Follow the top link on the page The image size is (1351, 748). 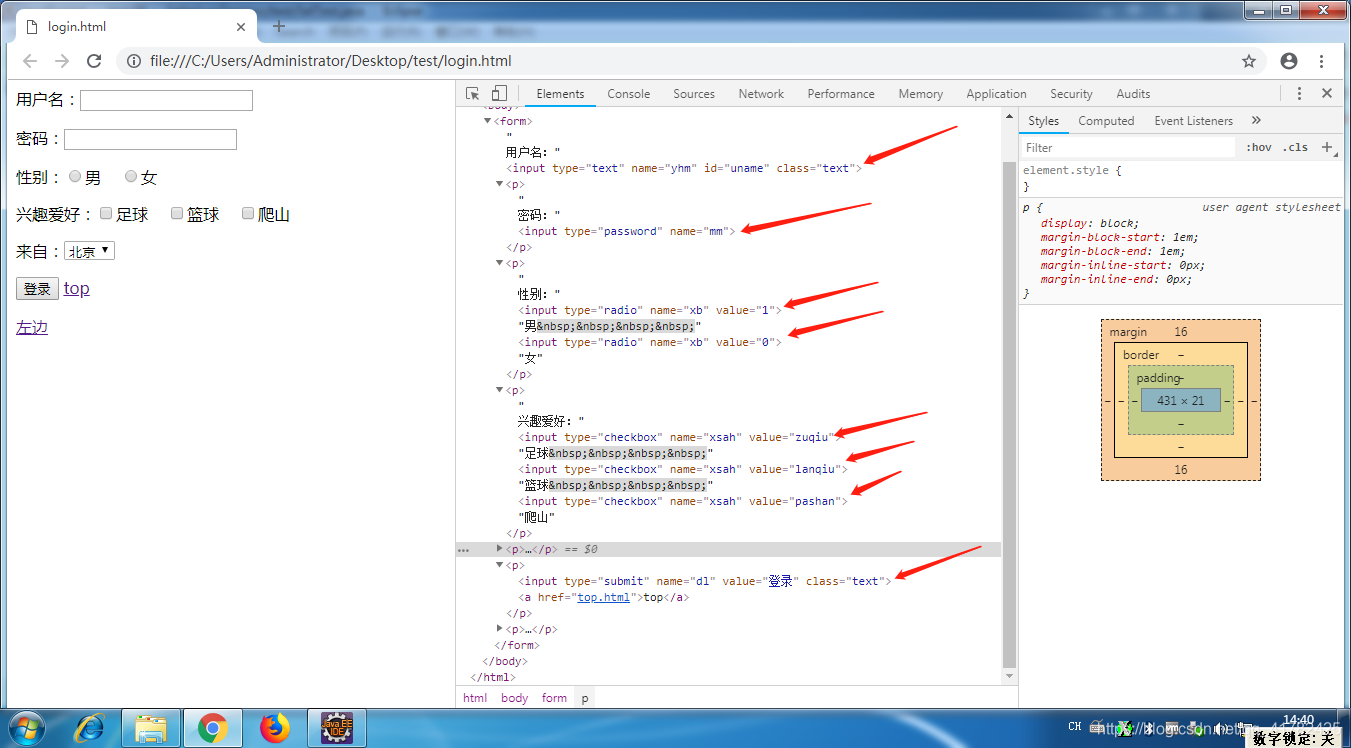point(77,288)
